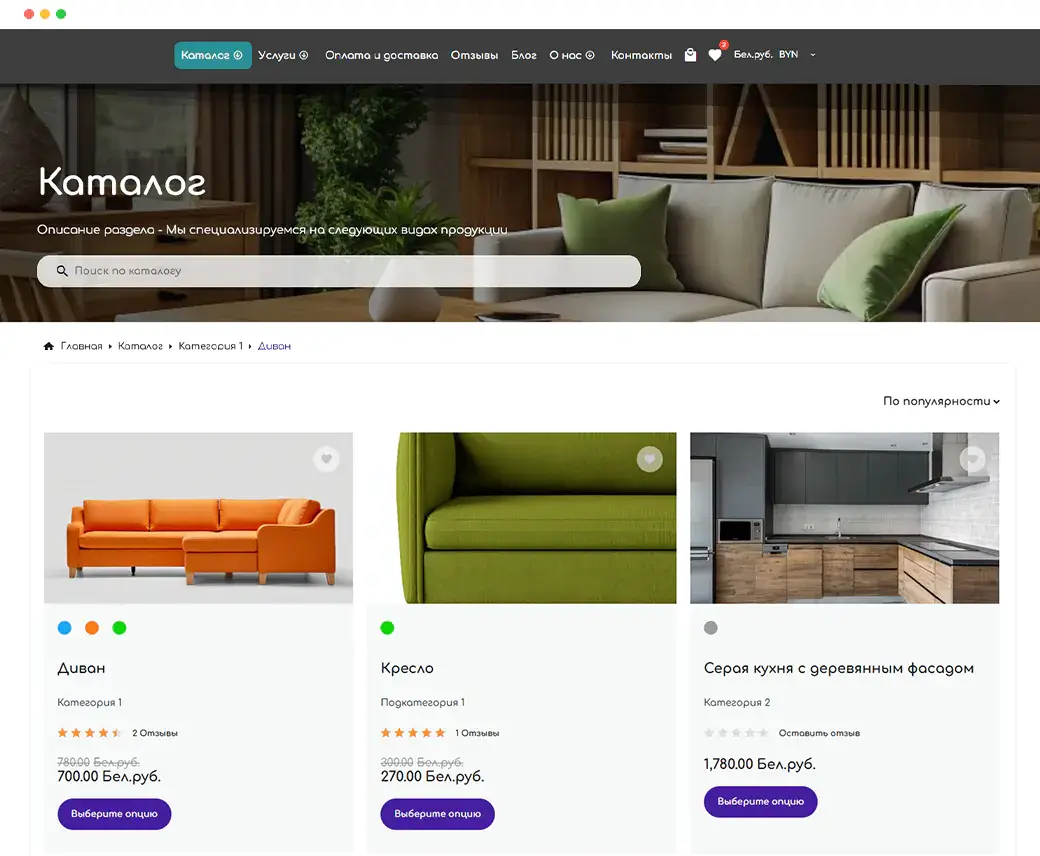1040x856 pixels.
Task: Click the search magnifier icon
Action: (x=62, y=271)
